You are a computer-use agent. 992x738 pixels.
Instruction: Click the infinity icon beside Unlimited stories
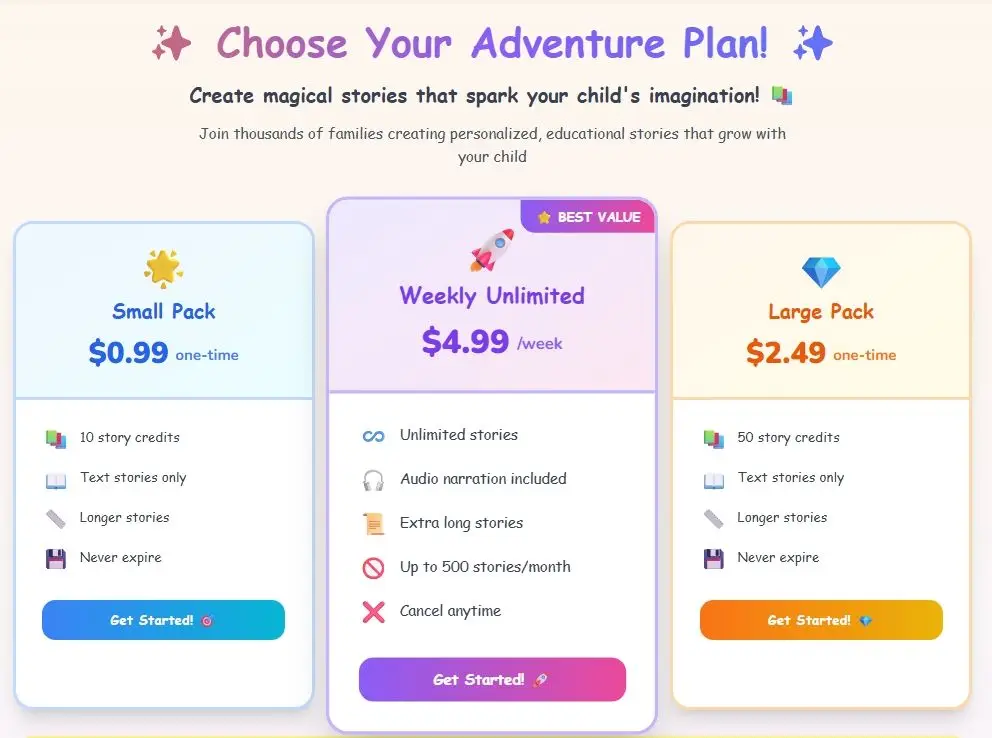pos(373,436)
